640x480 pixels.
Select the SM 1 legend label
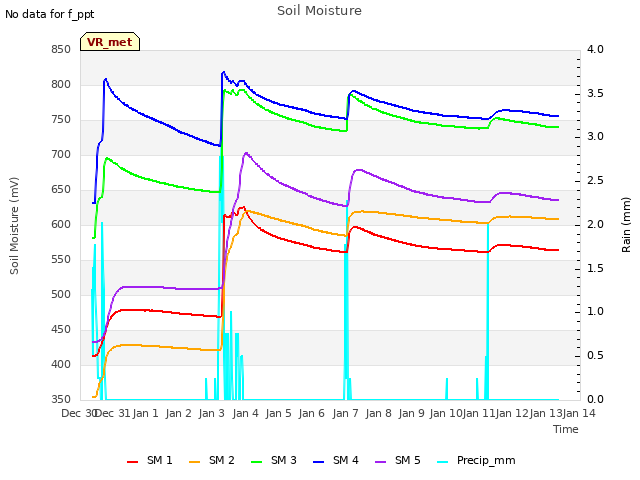point(160,460)
